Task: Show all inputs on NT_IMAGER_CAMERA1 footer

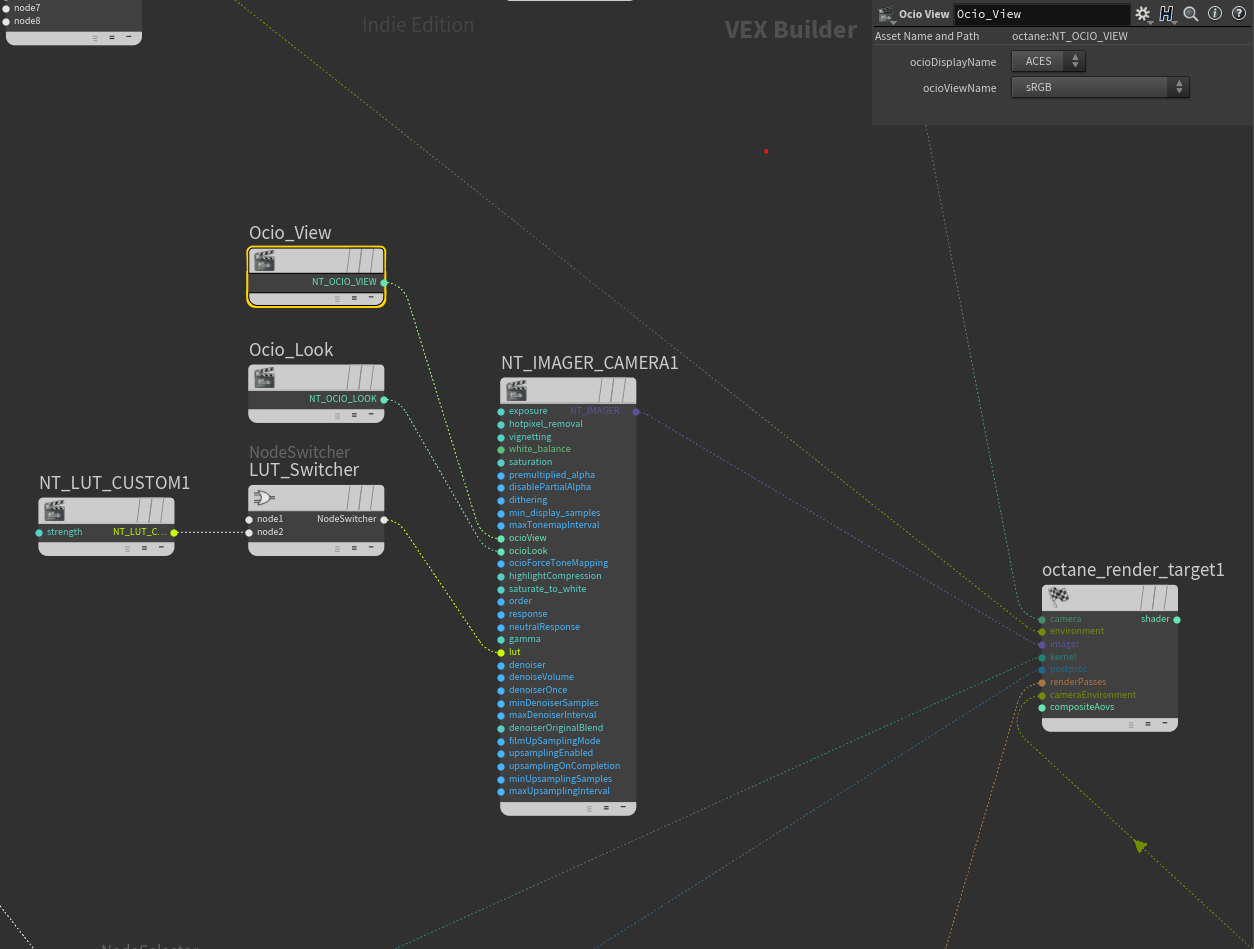Action: click(589, 807)
